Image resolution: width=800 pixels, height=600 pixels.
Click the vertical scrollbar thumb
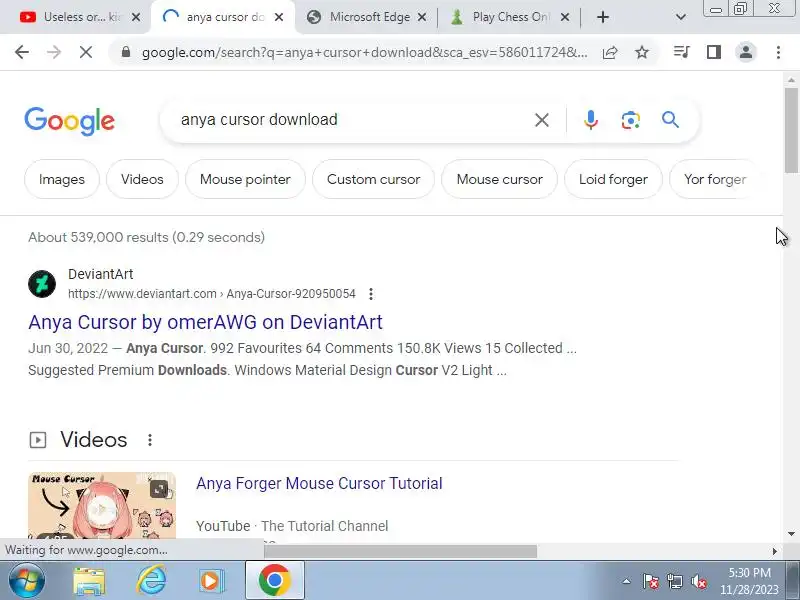(x=791, y=131)
